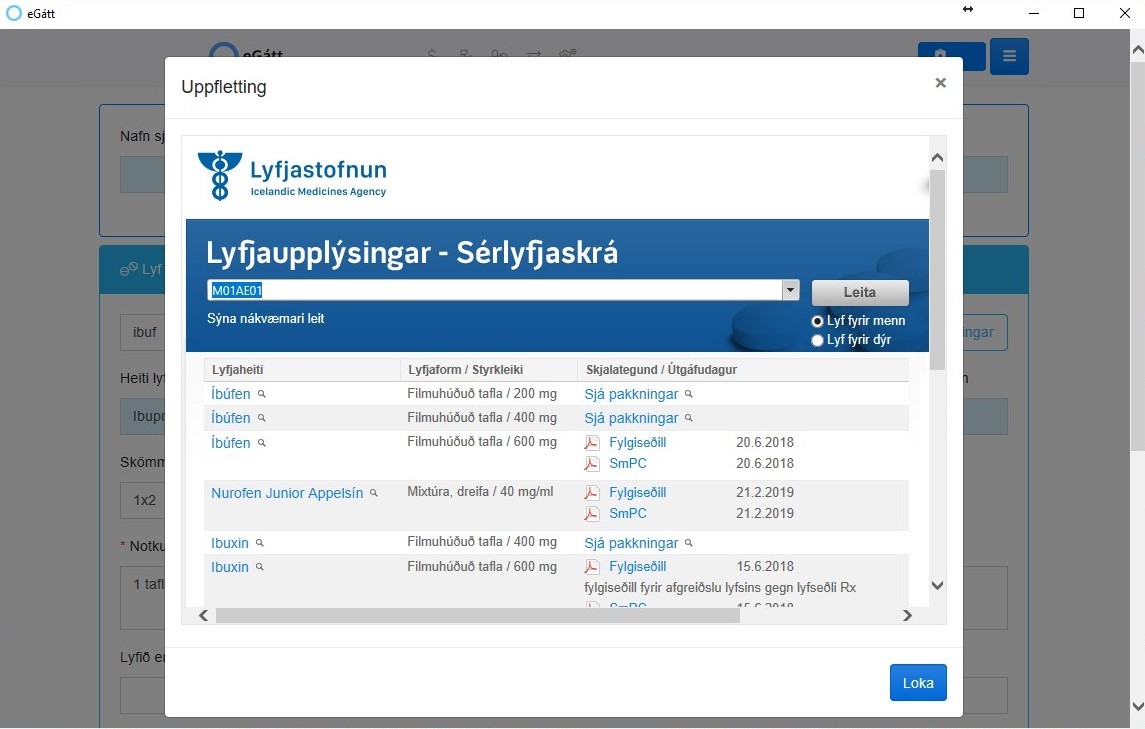Open SmPC PDF icon for Nurofen Junior

point(592,514)
